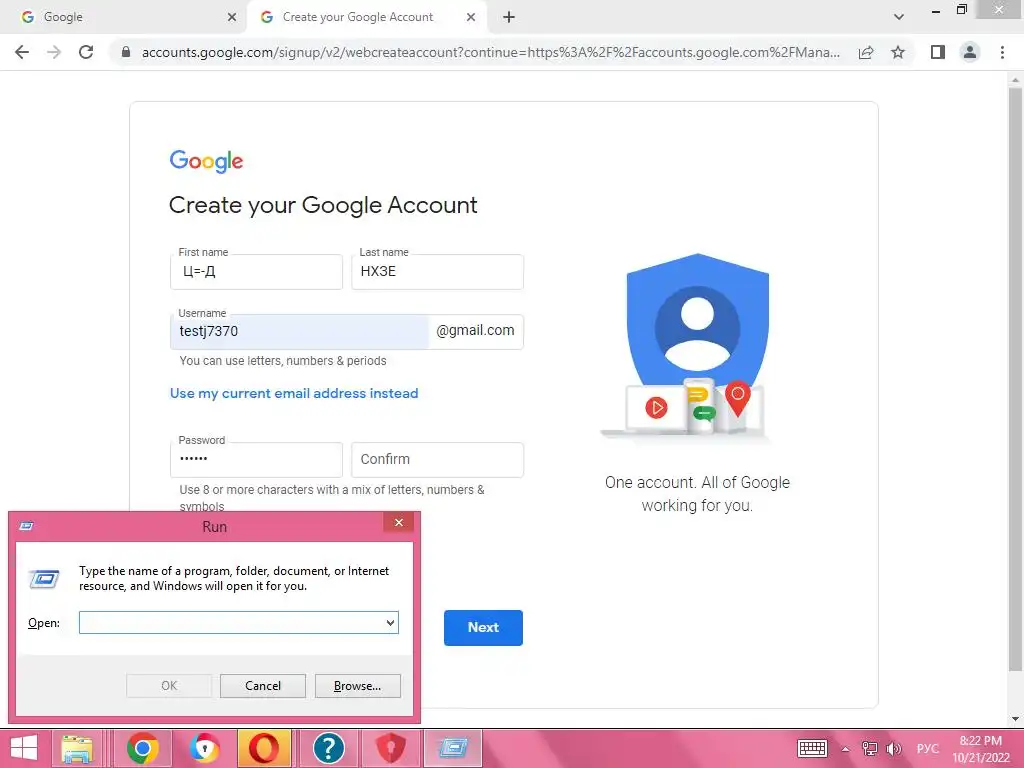Click the First name field
1024x768 pixels.
coord(256,272)
